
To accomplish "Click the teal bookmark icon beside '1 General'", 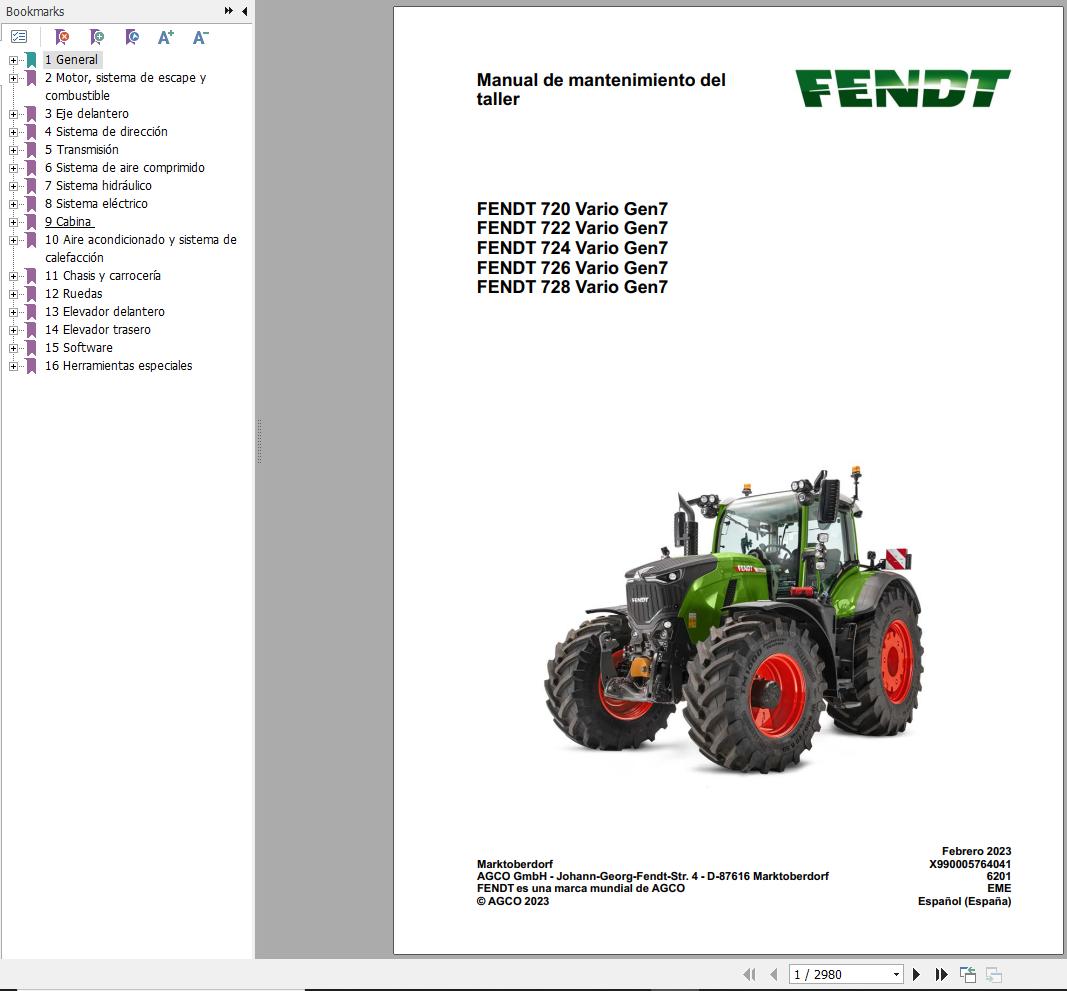I will [31, 60].
